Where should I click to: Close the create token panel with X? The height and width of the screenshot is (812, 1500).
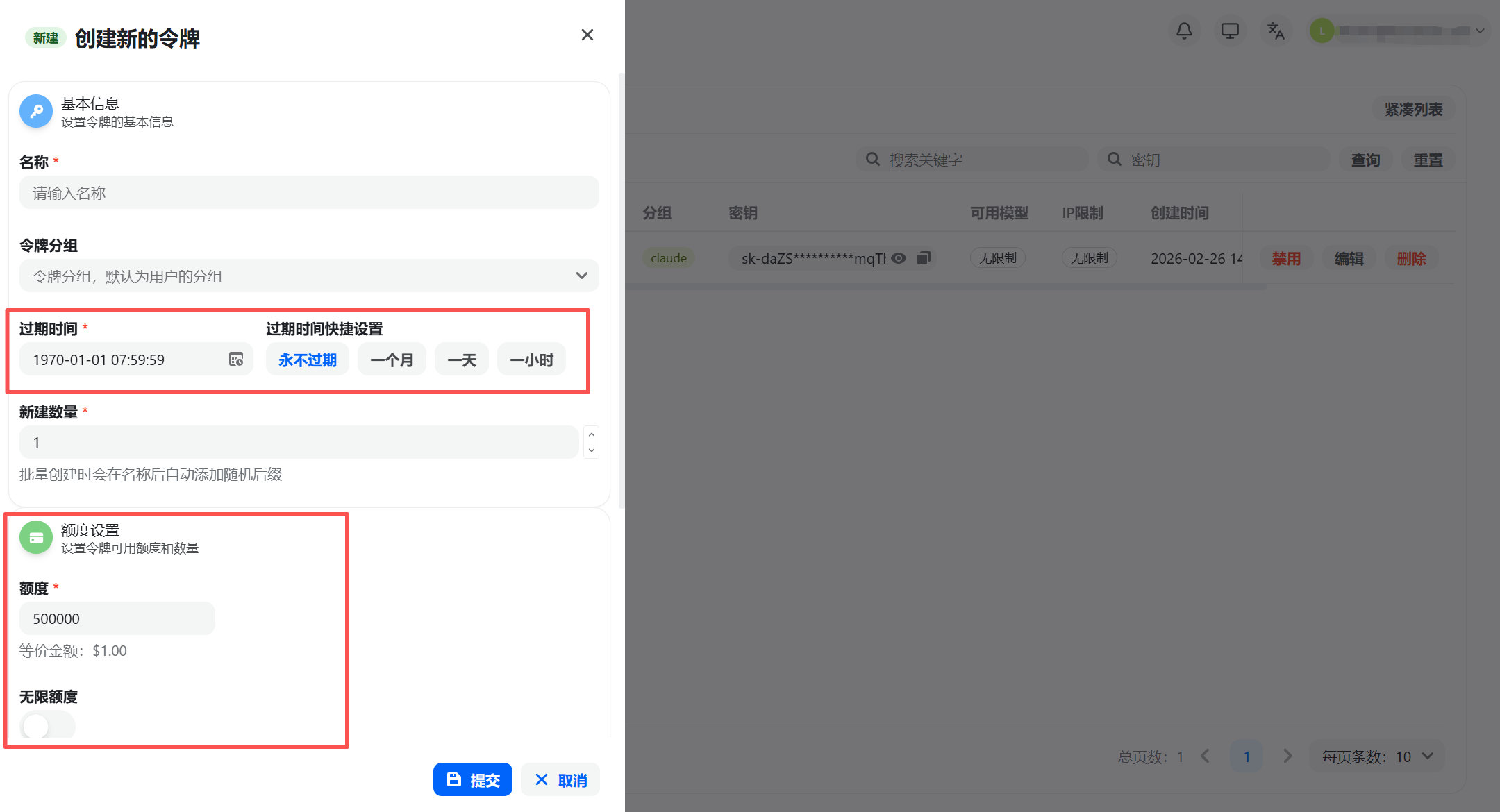pos(587,35)
